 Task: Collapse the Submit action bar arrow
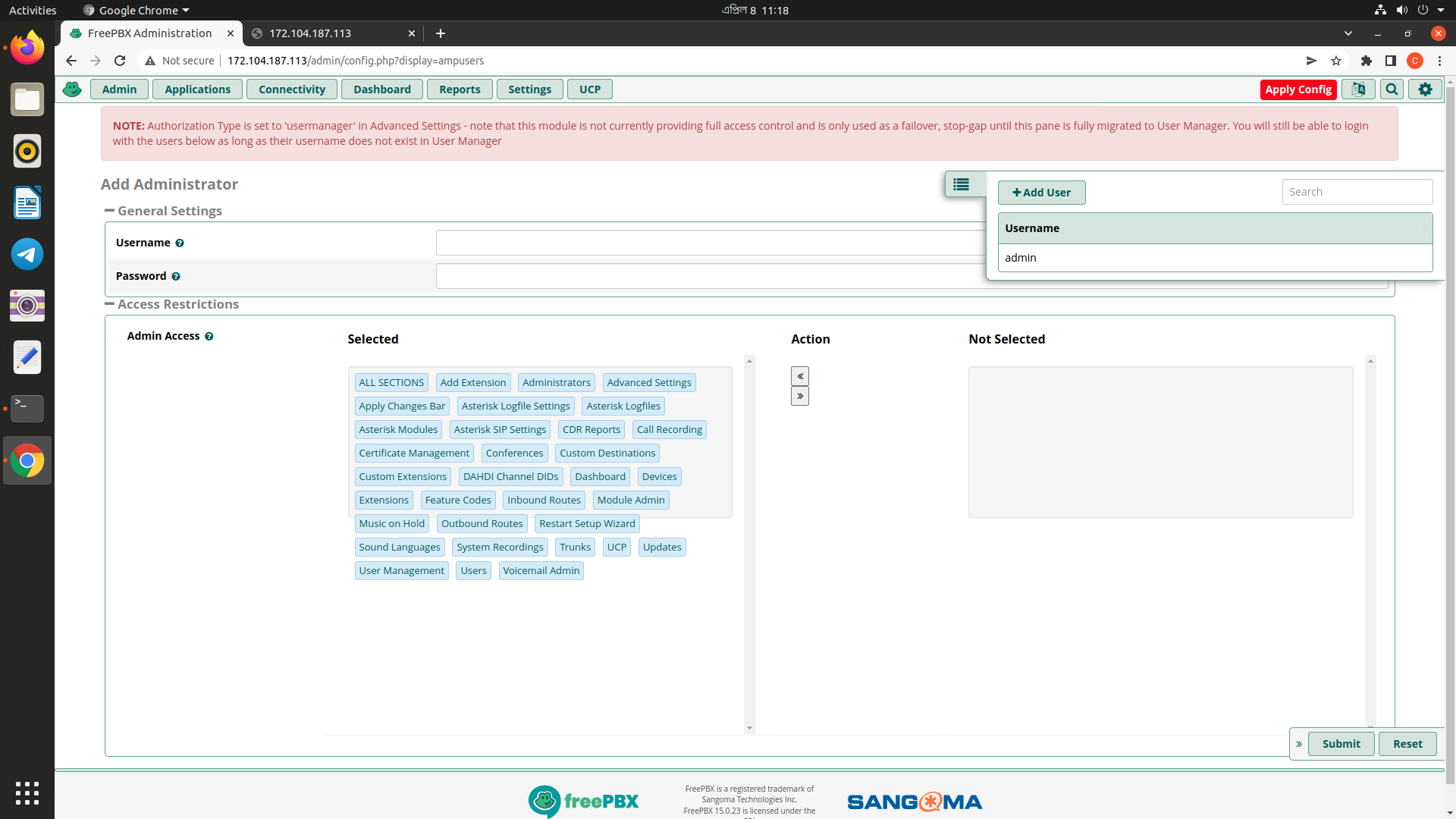[1299, 744]
